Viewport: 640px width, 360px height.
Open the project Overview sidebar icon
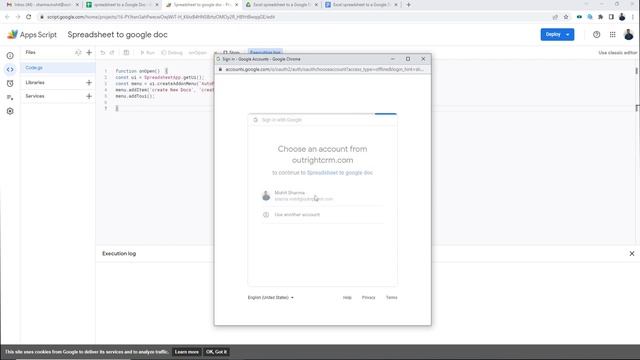[x=10, y=56]
